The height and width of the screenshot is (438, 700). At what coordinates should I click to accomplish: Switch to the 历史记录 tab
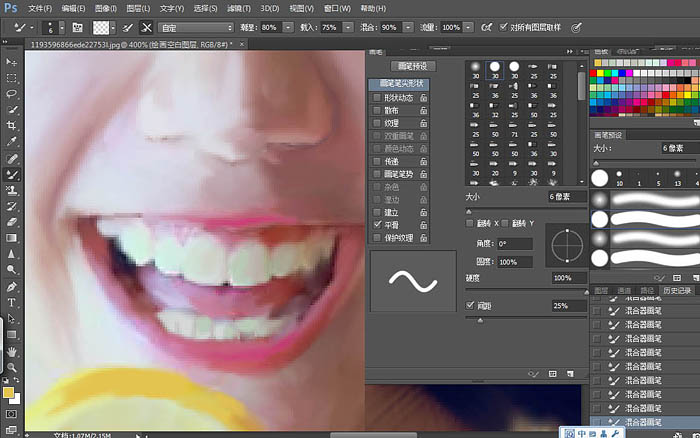coord(677,291)
